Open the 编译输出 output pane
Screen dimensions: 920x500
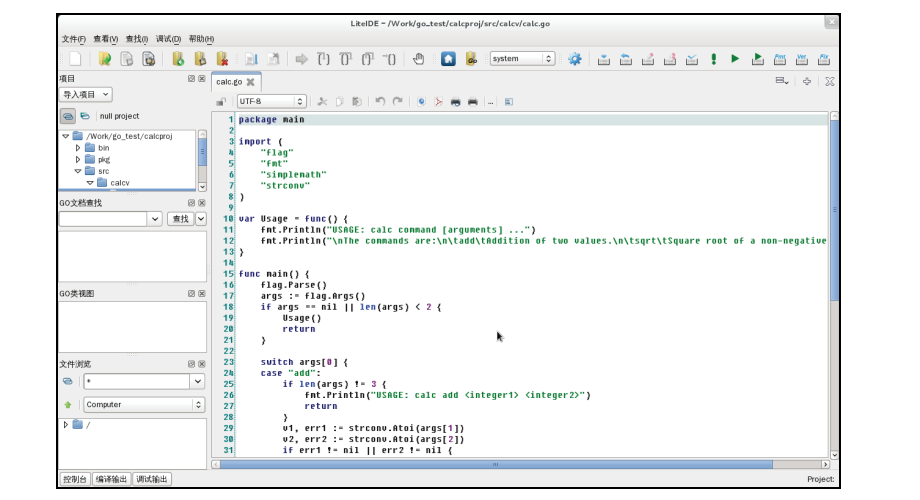click(x=111, y=479)
